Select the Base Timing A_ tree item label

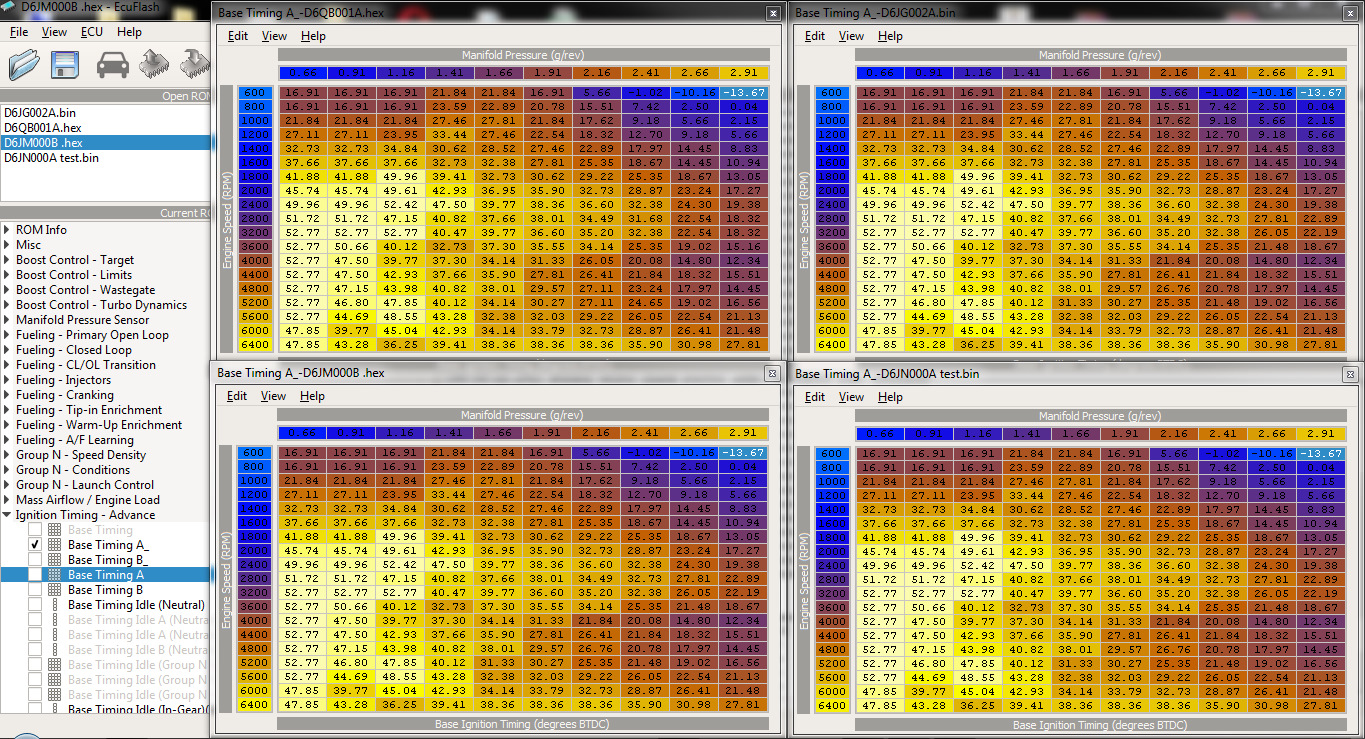coord(108,545)
